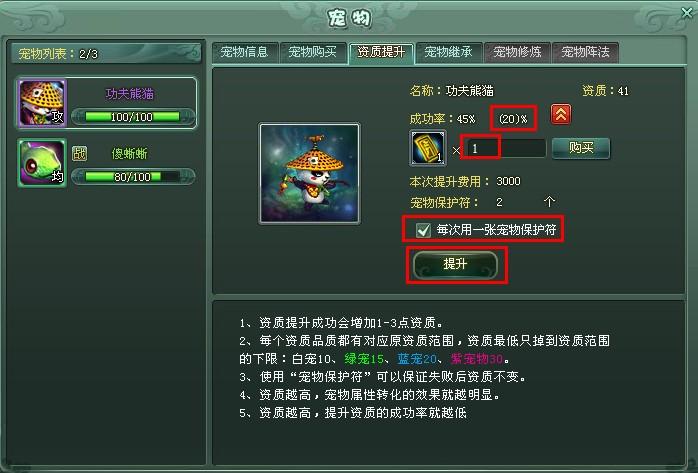
Task: Click the 傻蜥蜥 80/100 health bar
Action: (133, 177)
